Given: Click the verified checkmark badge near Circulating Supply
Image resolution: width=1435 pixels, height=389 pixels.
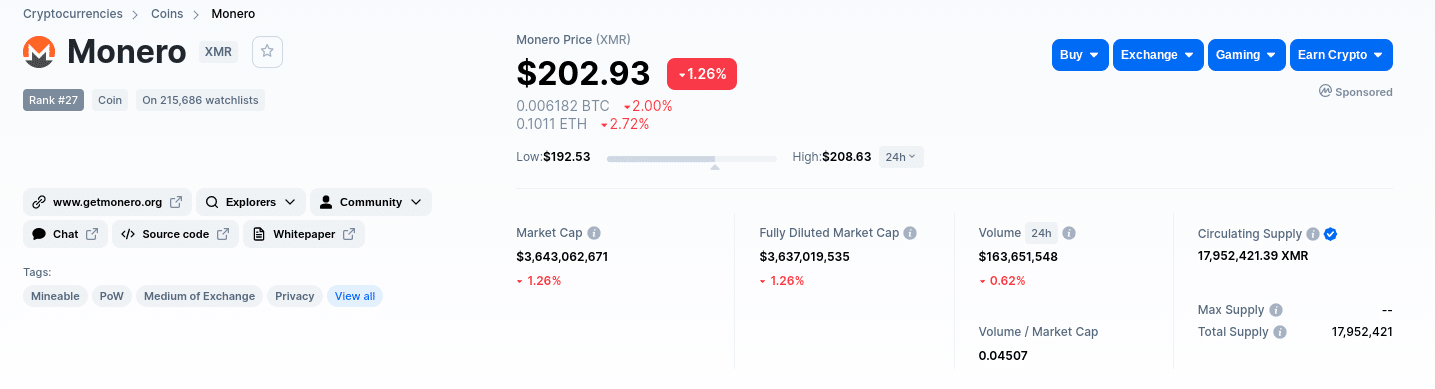Looking at the screenshot, I should point(1331,234).
